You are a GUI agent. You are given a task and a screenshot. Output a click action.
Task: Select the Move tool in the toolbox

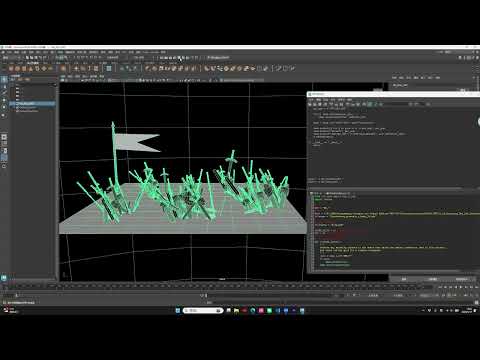tap(4, 100)
